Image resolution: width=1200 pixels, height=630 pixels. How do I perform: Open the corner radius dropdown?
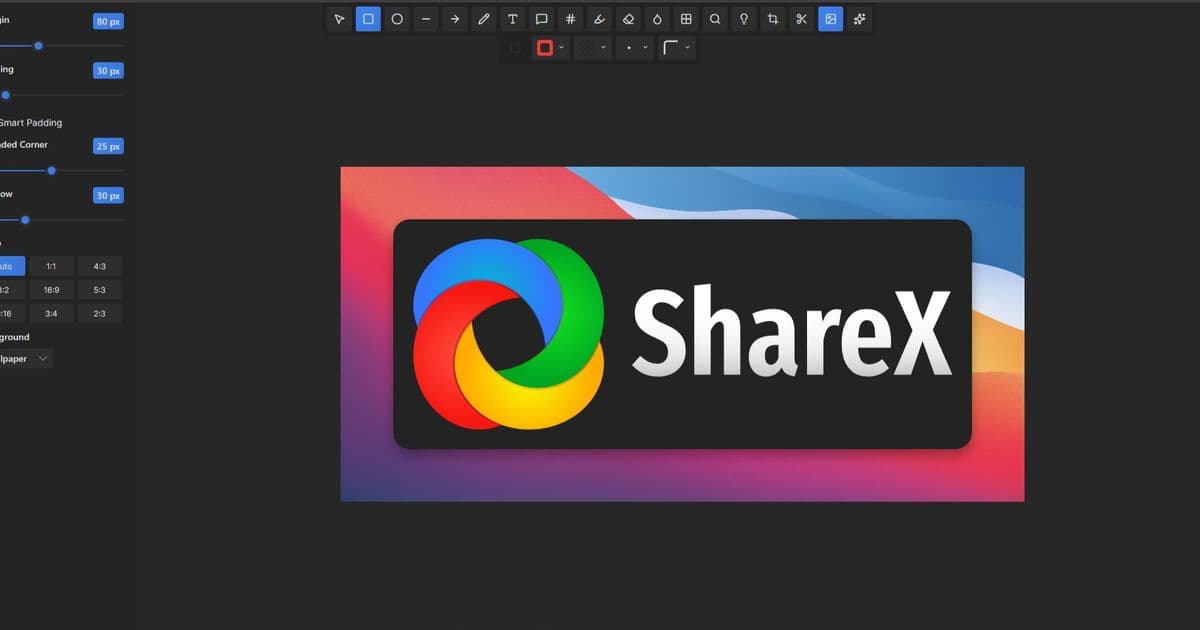[687, 47]
